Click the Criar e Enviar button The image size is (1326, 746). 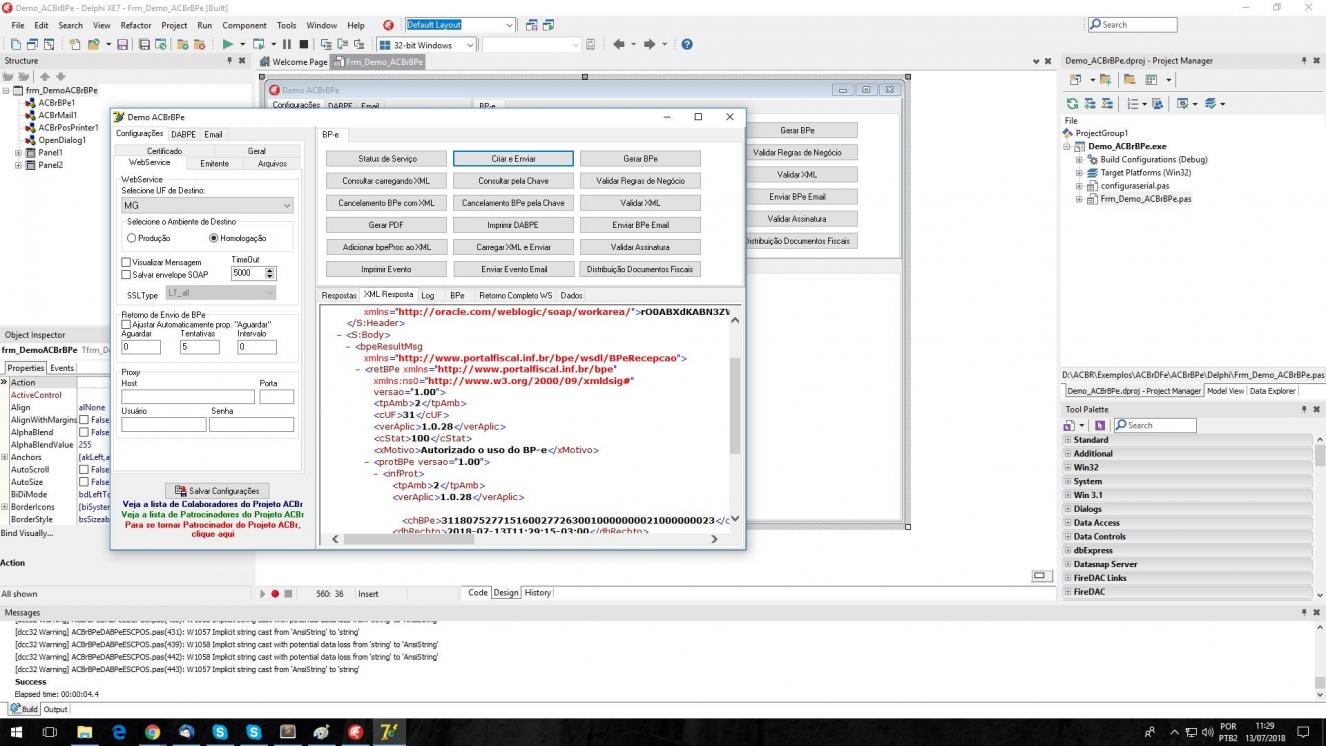(513, 159)
